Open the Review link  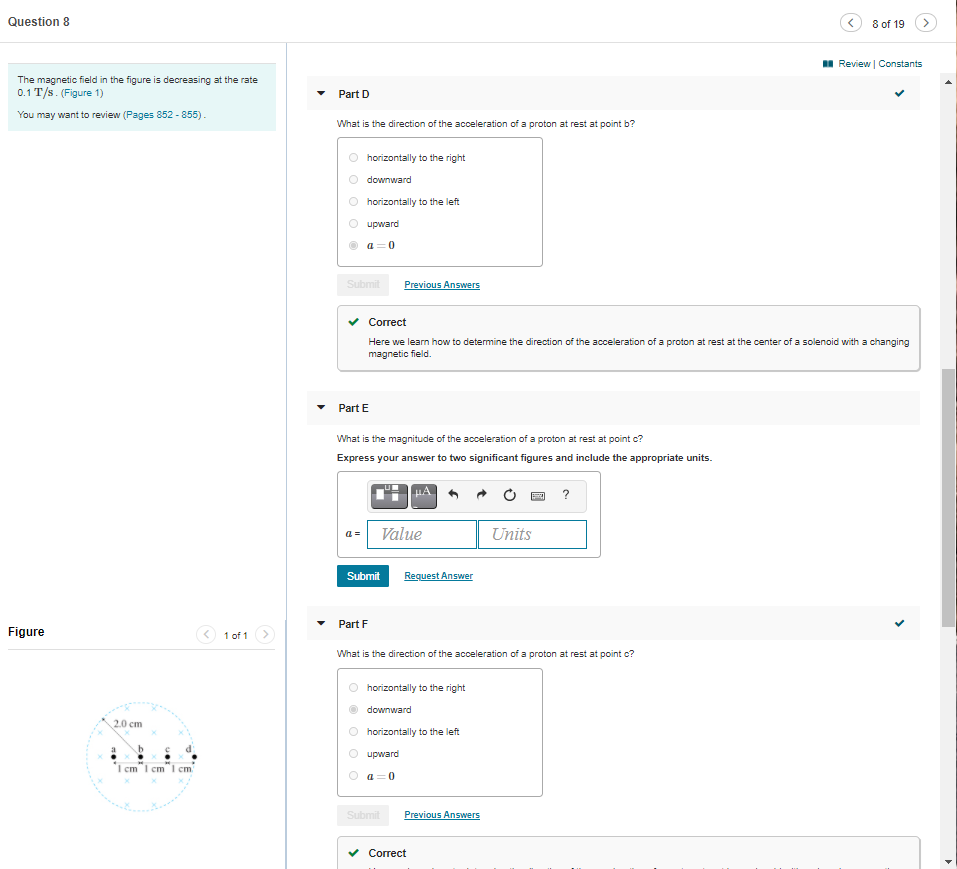(854, 63)
